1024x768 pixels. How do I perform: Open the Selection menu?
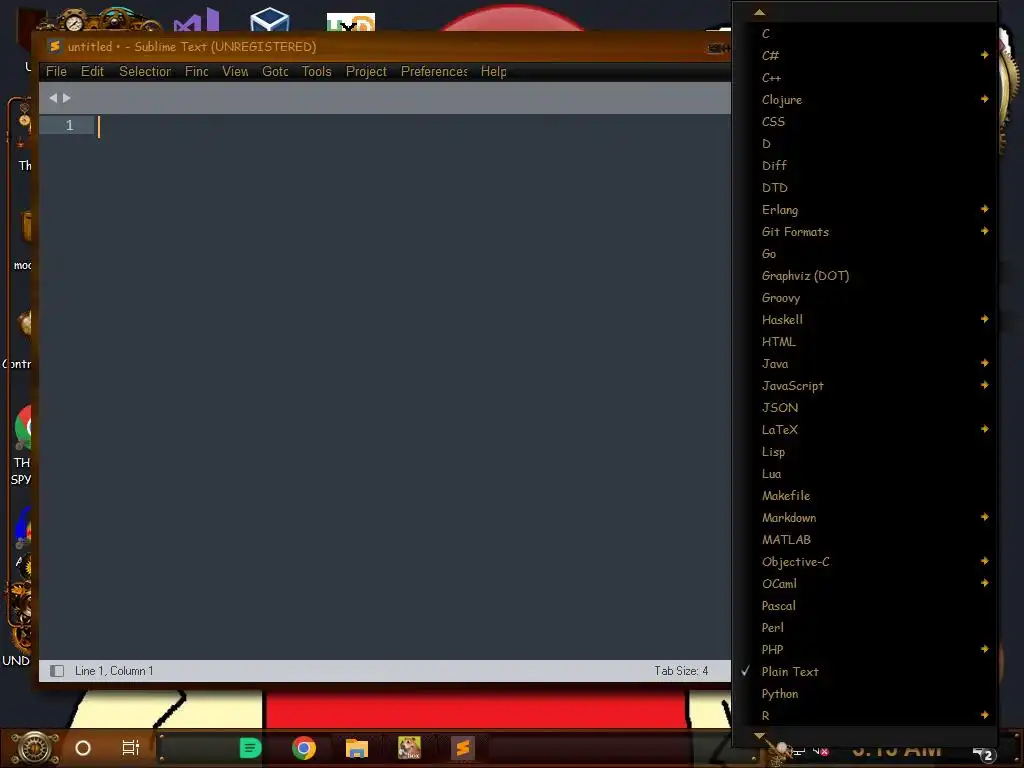(x=145, y=71)
